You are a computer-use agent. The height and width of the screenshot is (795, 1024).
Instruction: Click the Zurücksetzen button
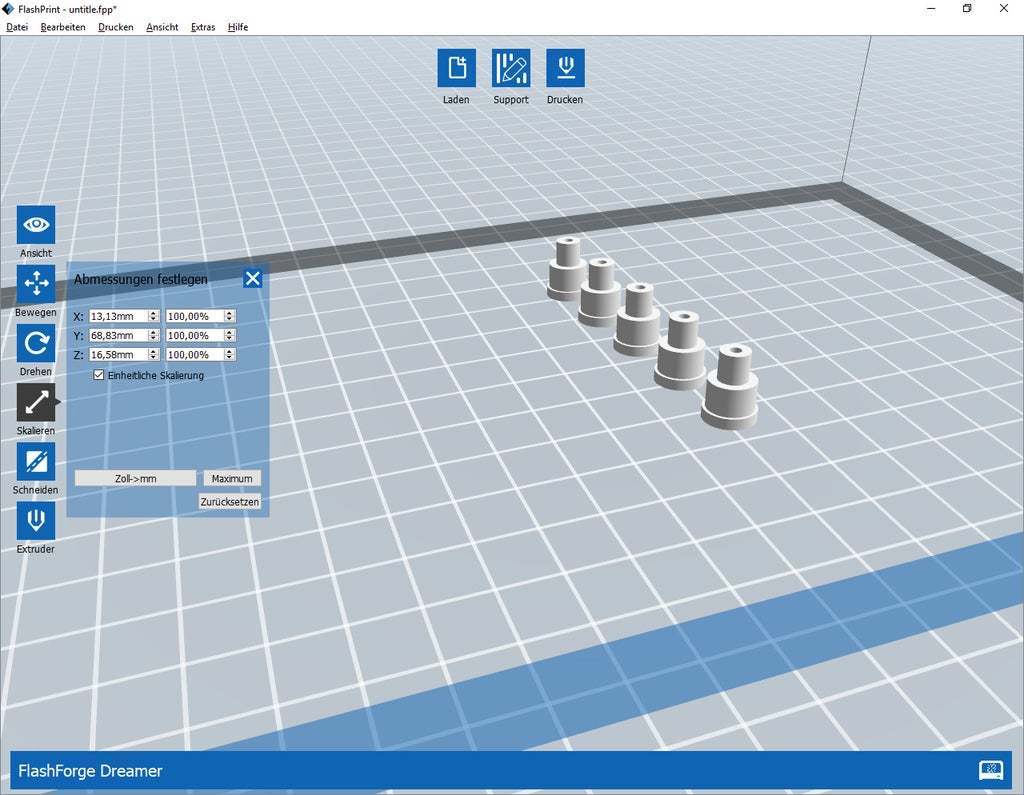click(x=230, y=502)
